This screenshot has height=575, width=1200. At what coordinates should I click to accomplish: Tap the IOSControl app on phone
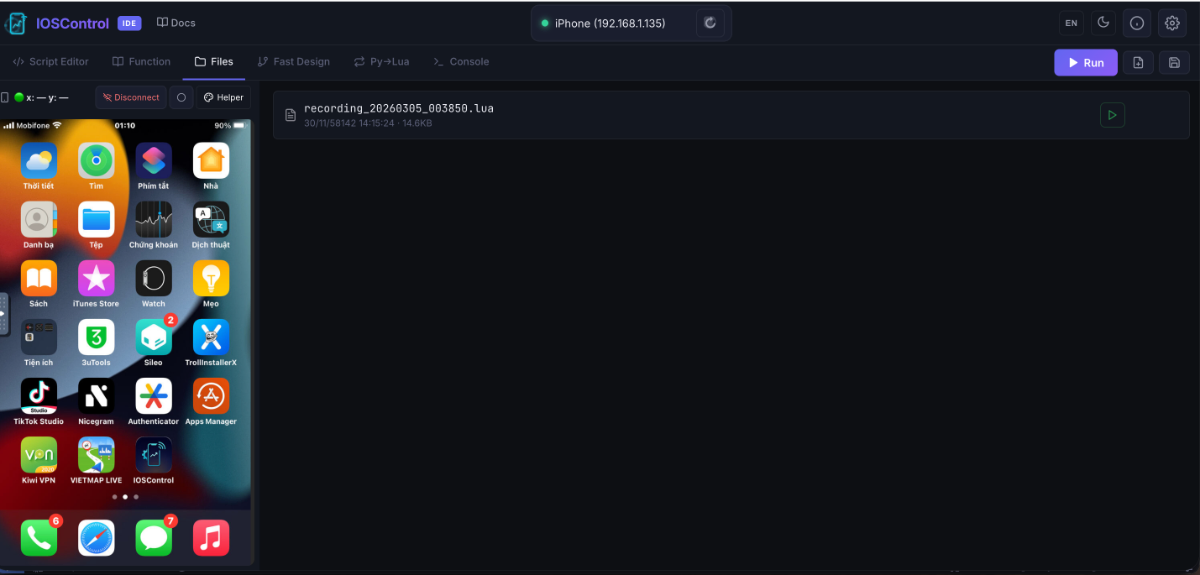pos(154,455)
